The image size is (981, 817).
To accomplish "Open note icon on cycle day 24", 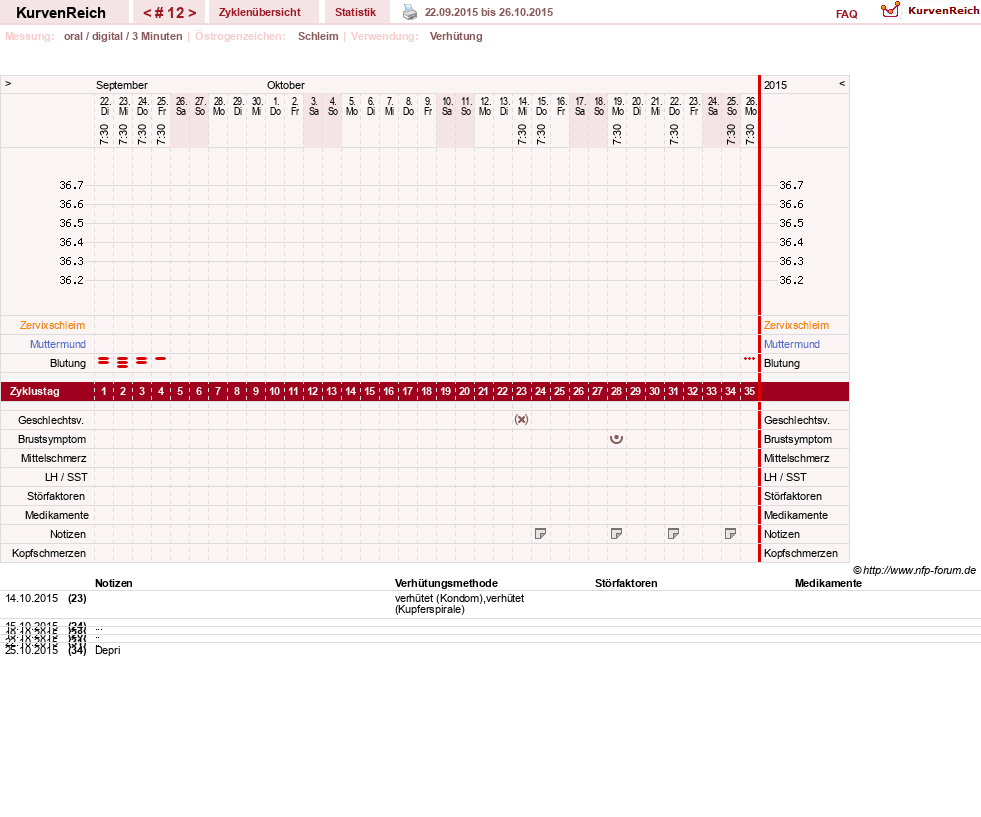I will tap(541, 534).
